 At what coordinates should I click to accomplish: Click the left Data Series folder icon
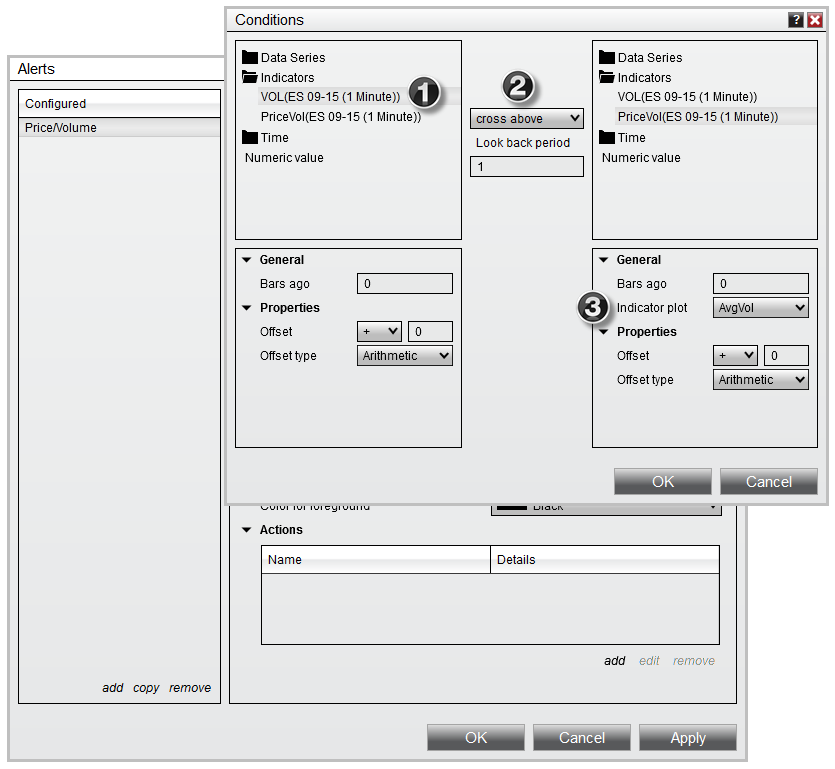249,58
